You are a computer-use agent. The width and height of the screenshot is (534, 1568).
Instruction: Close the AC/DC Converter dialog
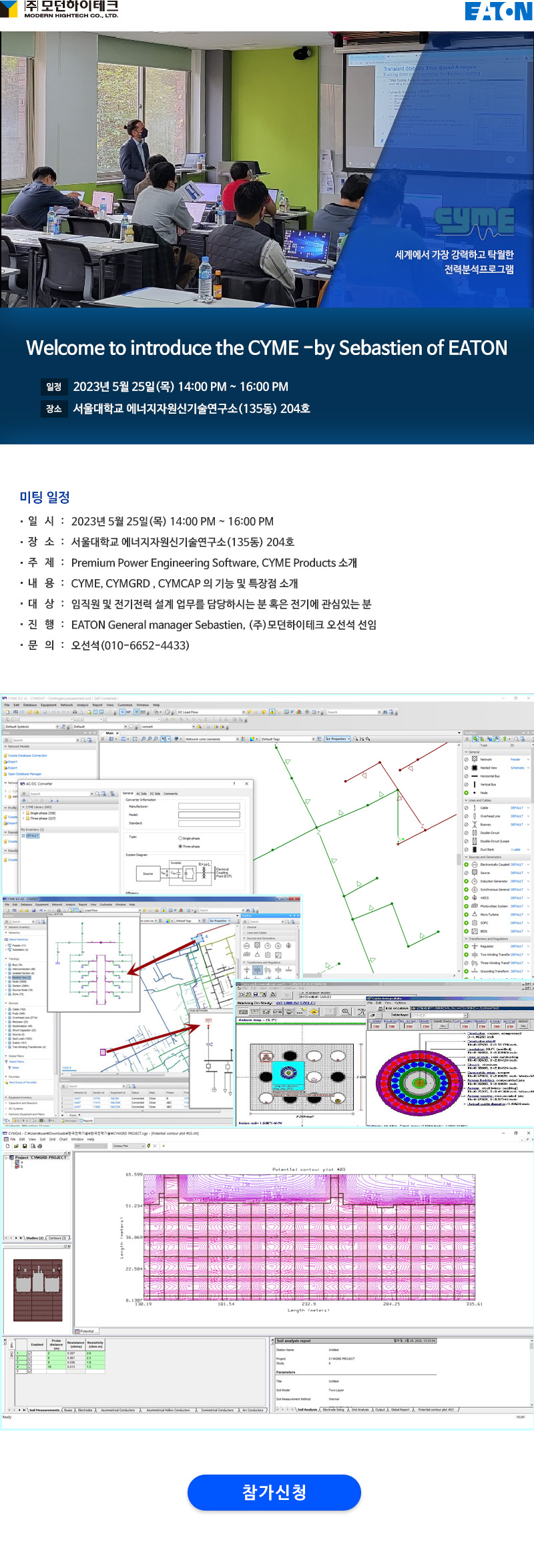[246, 783]
